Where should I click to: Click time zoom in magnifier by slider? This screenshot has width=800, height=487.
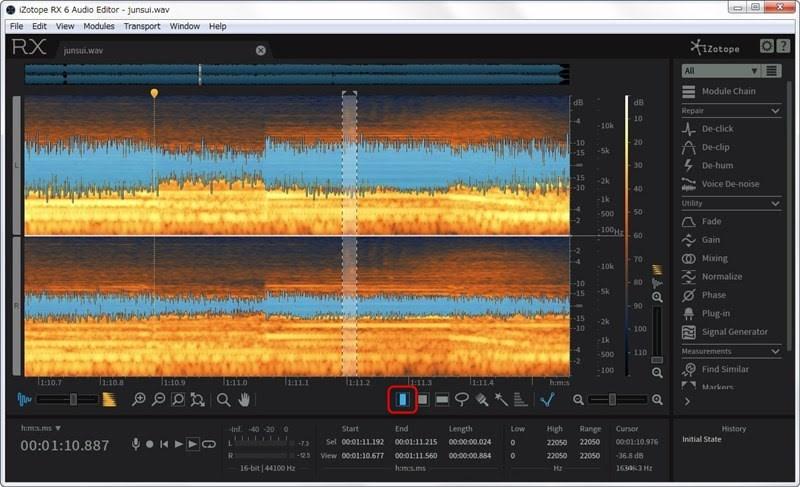point(657,400)
